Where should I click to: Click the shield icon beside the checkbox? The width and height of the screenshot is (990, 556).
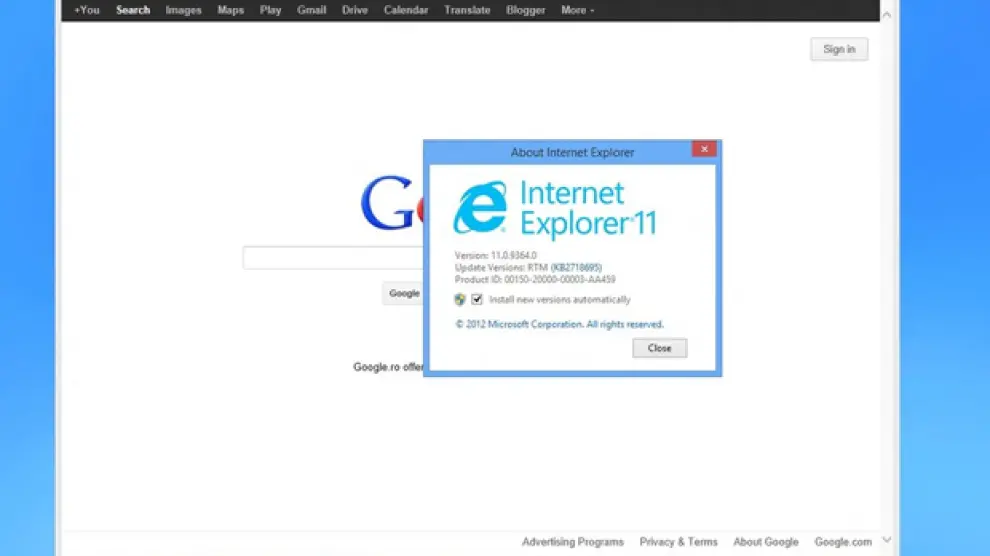click(460, 300)
